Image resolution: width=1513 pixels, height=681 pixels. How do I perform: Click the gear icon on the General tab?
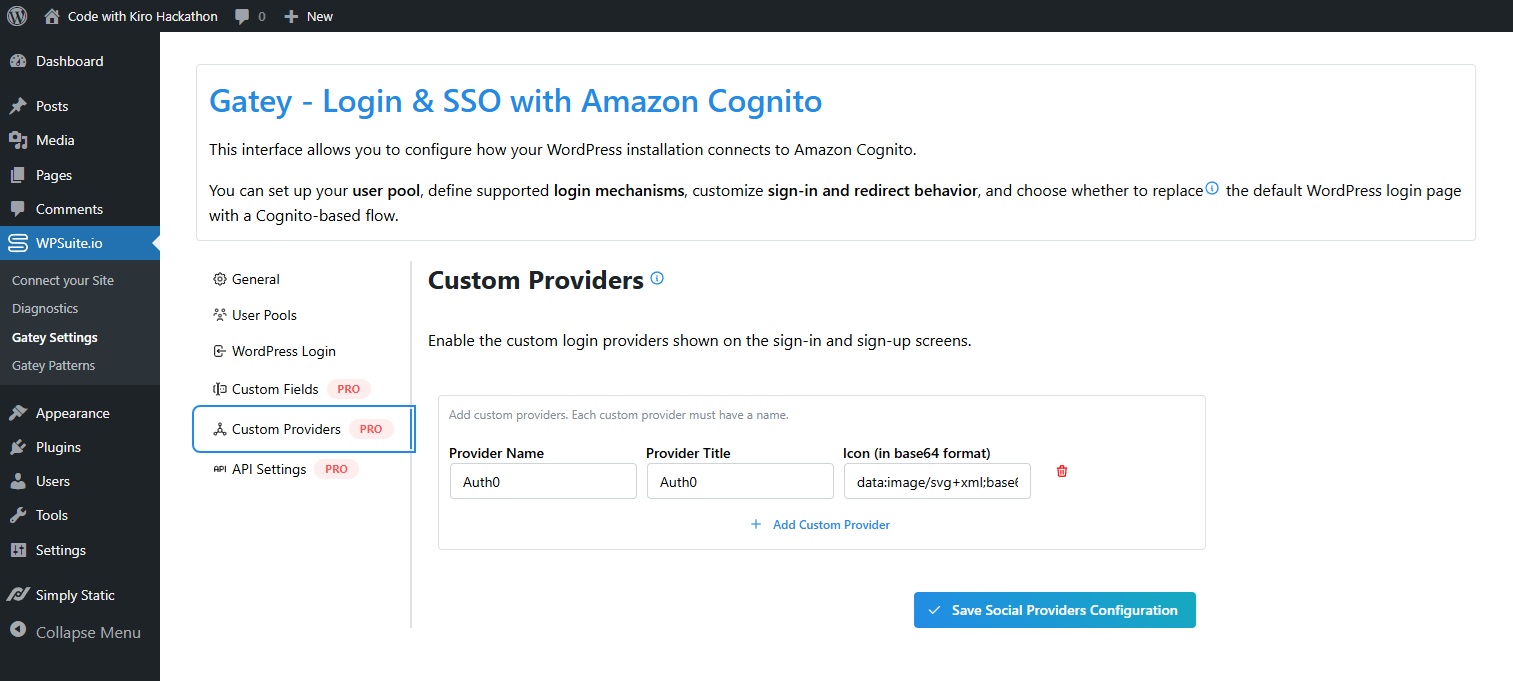219,278
